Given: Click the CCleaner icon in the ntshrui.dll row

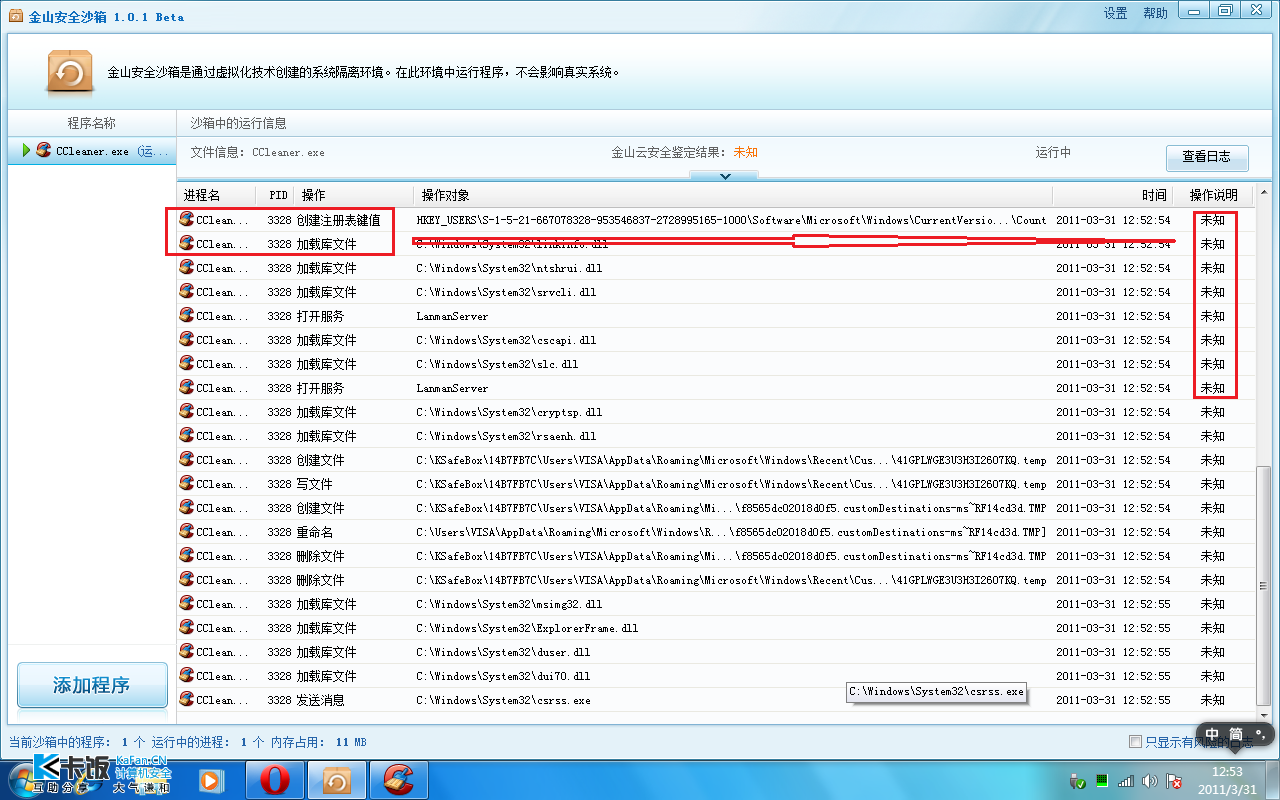Looking at the screenshot, I should (x=186, y=267).
